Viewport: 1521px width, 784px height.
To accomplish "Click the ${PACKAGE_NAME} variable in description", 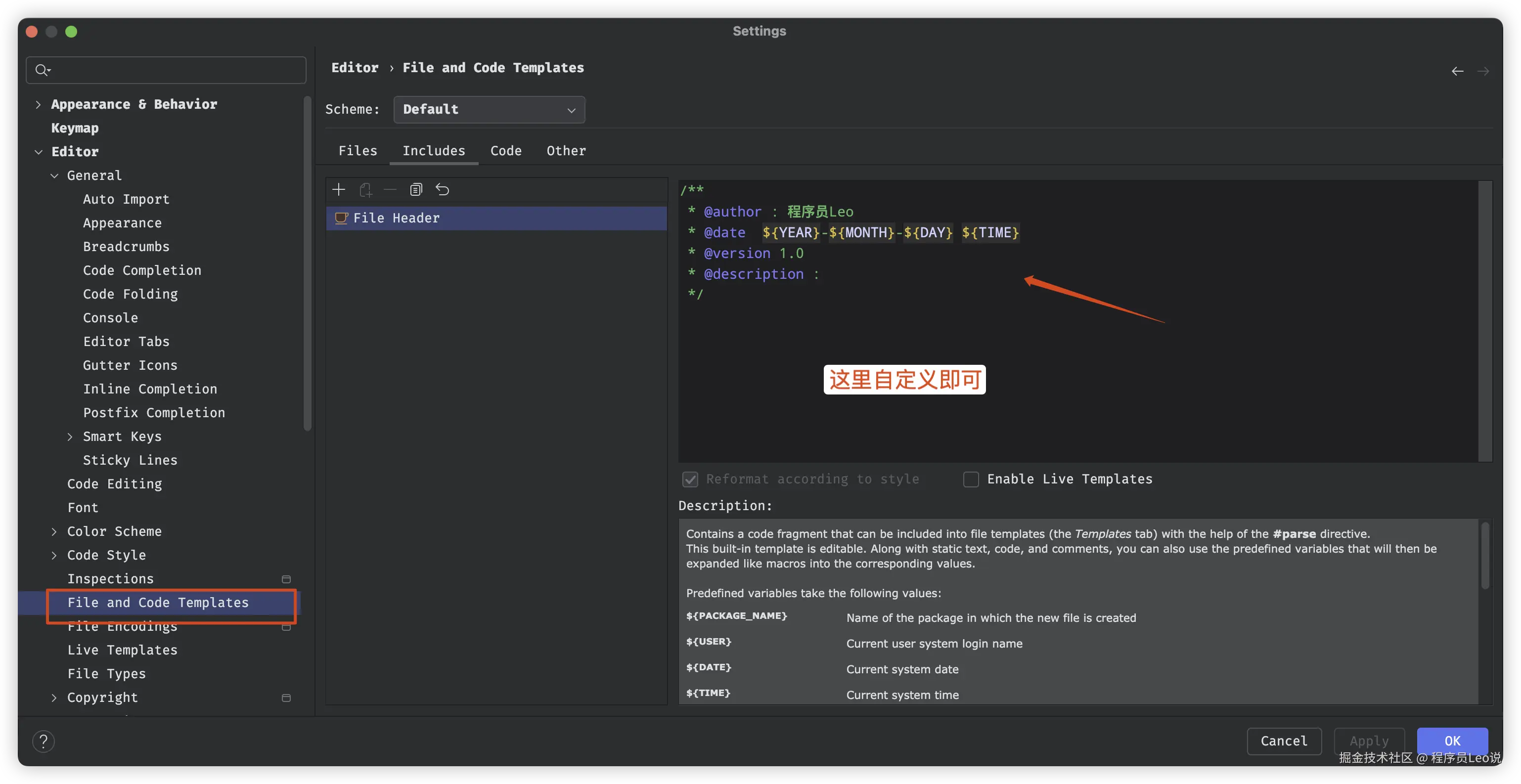I will click(x=736, y=616).
